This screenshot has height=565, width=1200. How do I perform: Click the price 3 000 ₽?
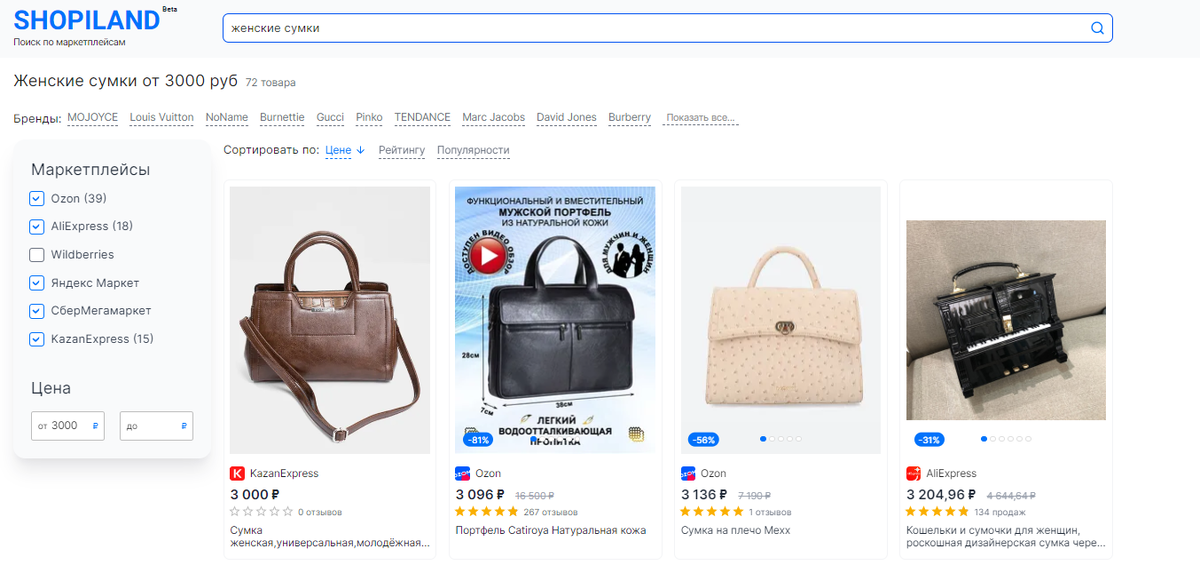click(255, 494)
